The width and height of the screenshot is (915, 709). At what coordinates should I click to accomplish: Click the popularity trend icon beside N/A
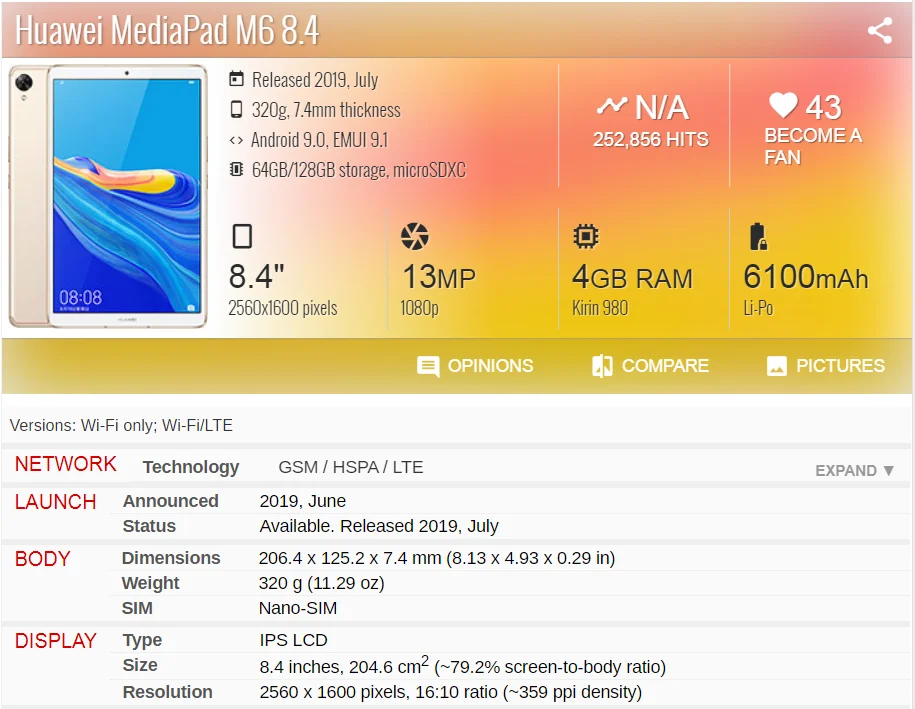[x=612, y=106]
